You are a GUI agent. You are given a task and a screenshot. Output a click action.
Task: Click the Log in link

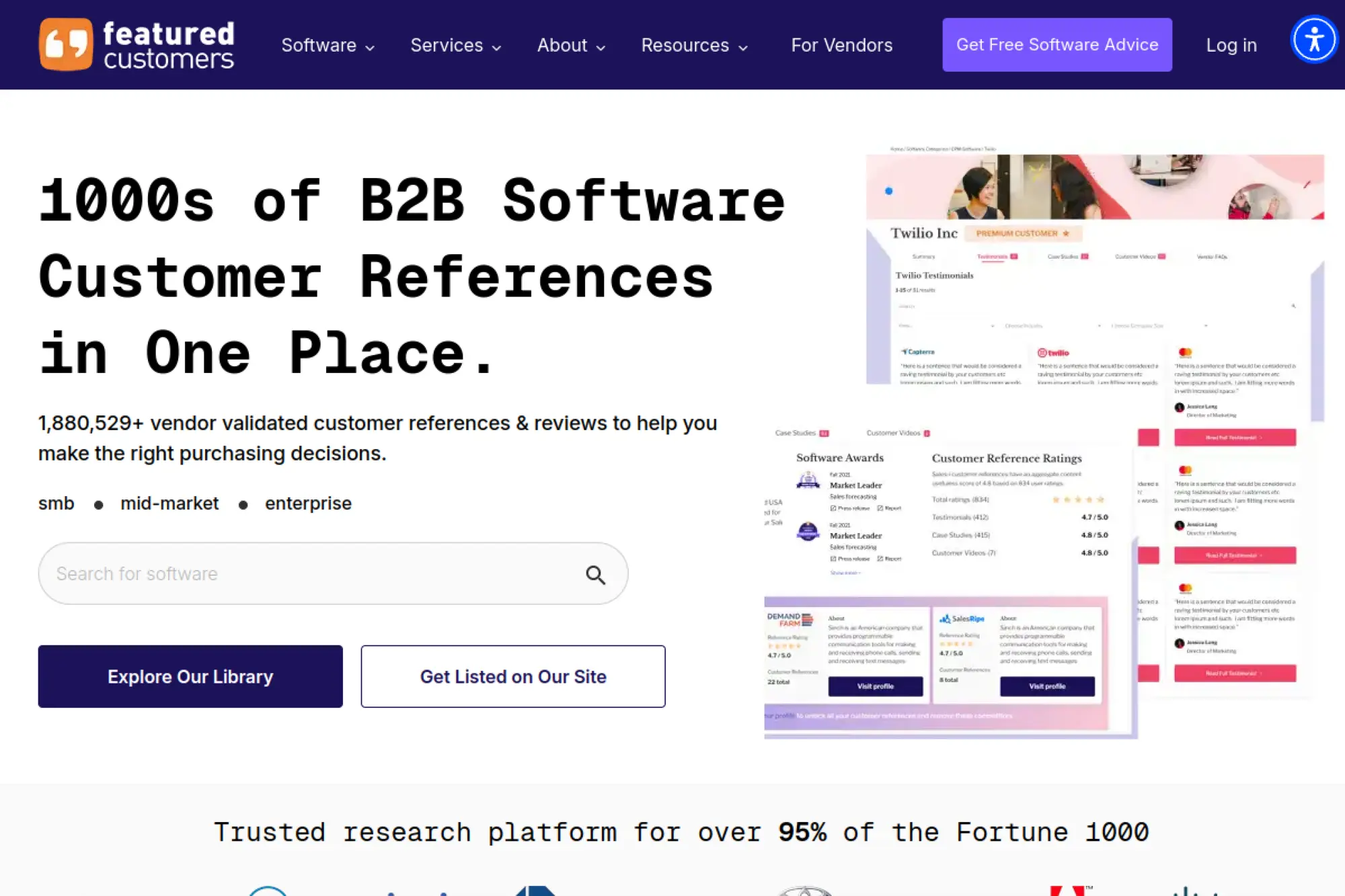coord(1231,45)
